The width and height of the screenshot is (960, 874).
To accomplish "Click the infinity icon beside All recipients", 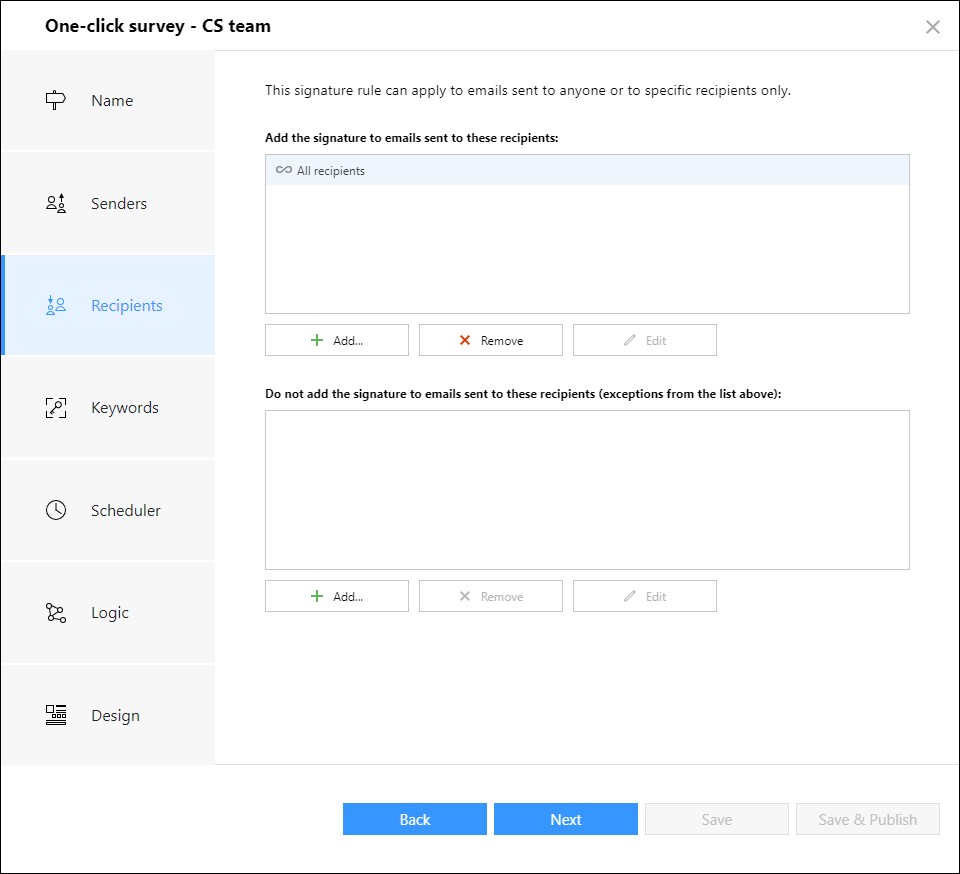I will point(283,170).
